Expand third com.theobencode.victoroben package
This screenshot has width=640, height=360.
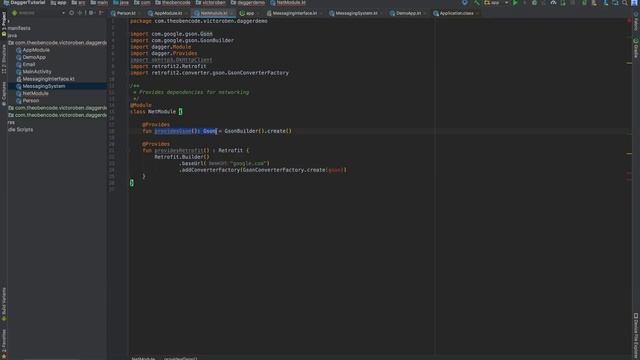(x=57, y=115)
